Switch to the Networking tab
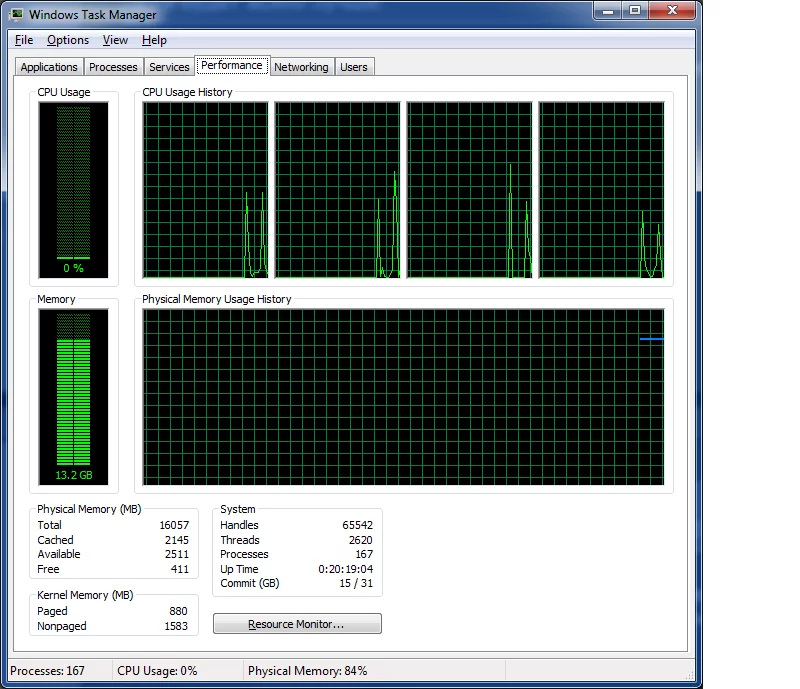This screenshot has height=689, width=800. point(302,67)
